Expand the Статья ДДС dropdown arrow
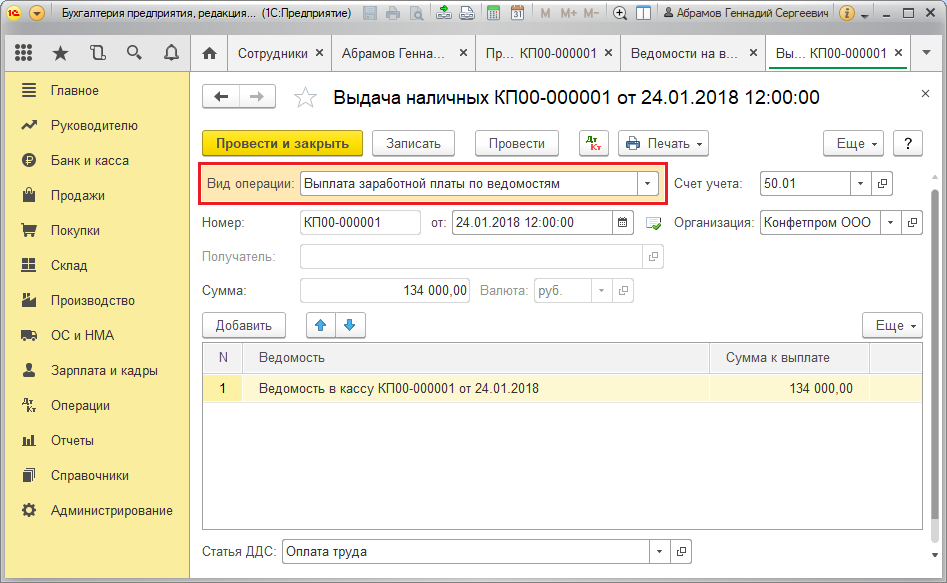 coord(660,552)
